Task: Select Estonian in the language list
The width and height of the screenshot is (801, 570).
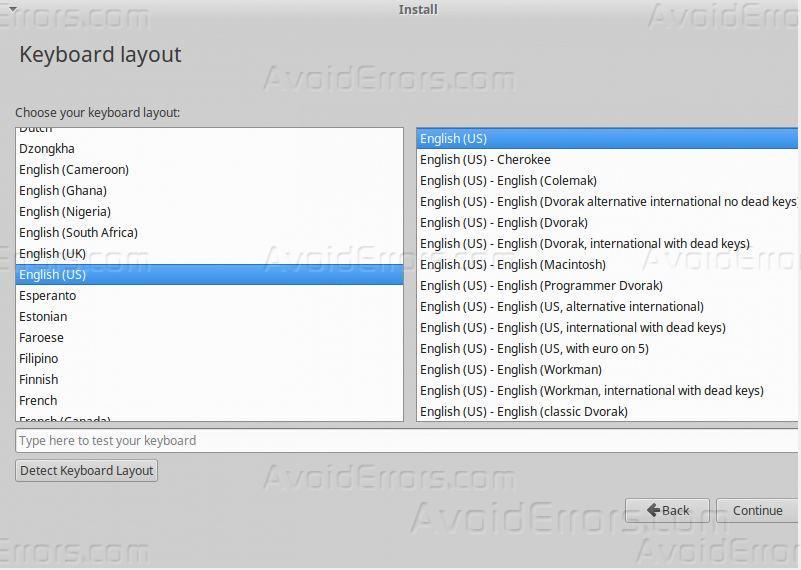Action: click(43, 316)
